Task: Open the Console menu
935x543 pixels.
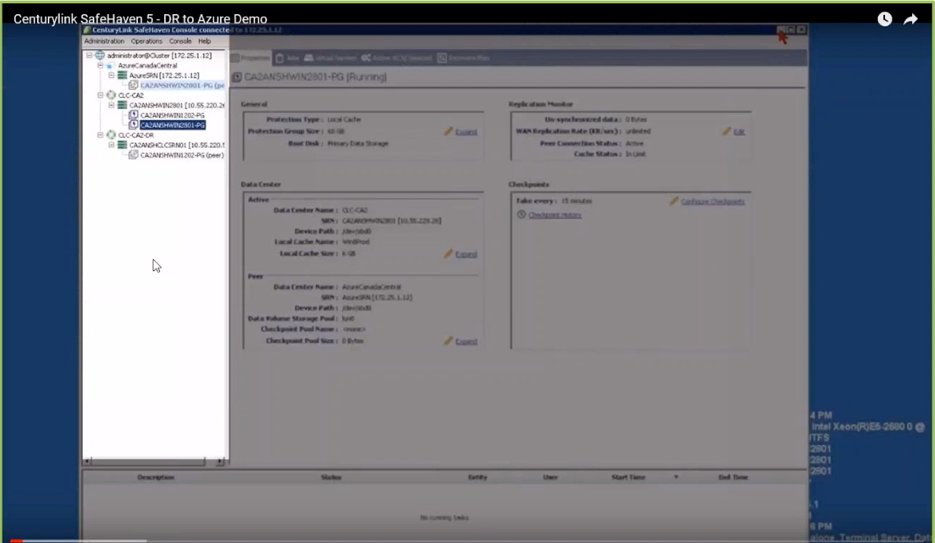Action: click(180, 41)
